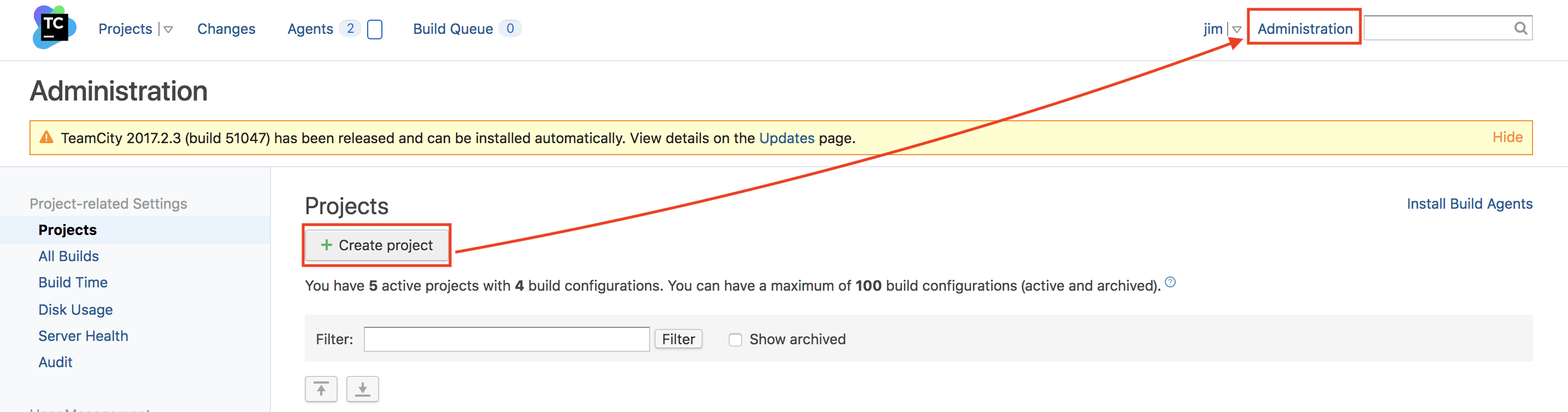Open the help question mark icon
Screen dimensions: 1568x412
[x=1170, y=282]
